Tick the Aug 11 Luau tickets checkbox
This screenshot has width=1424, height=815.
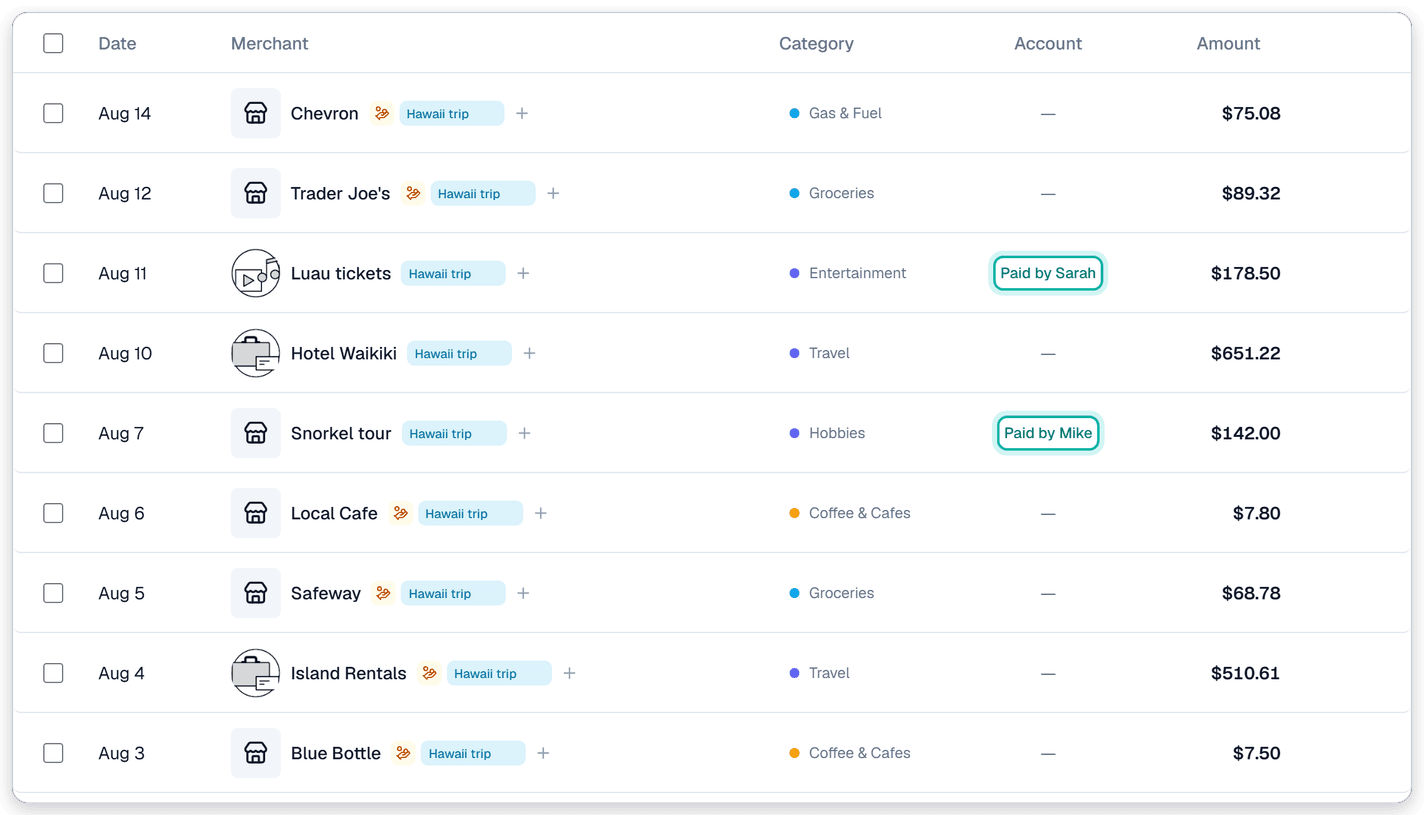53,273
